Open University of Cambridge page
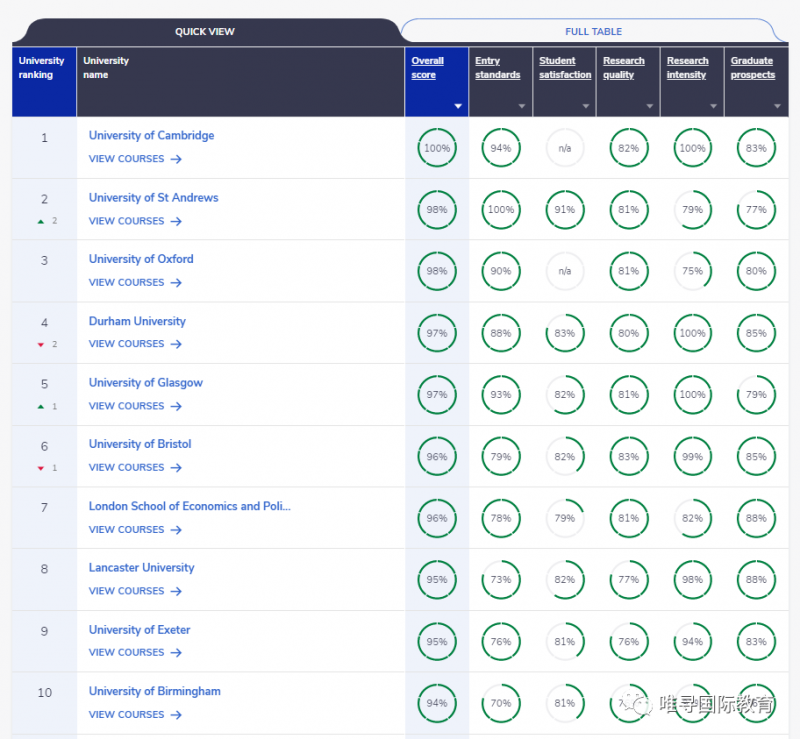 click(151, 135)
